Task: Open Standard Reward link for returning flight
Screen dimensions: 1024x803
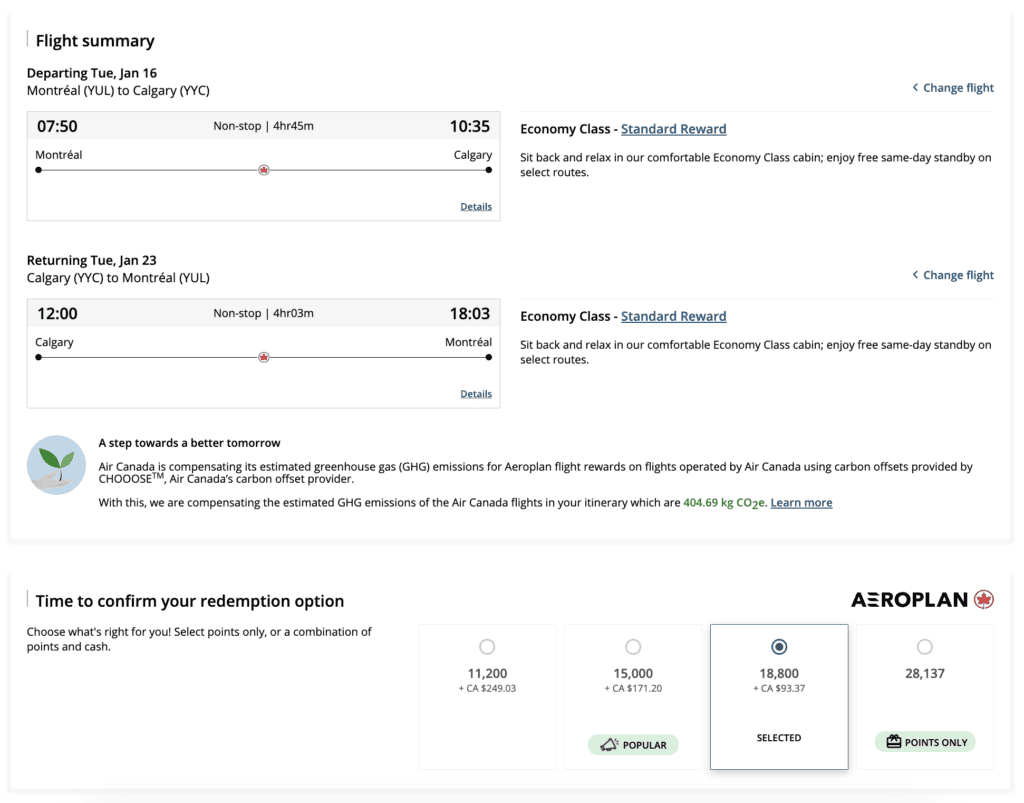Action: pyautogui.click(x=673, y=316)
